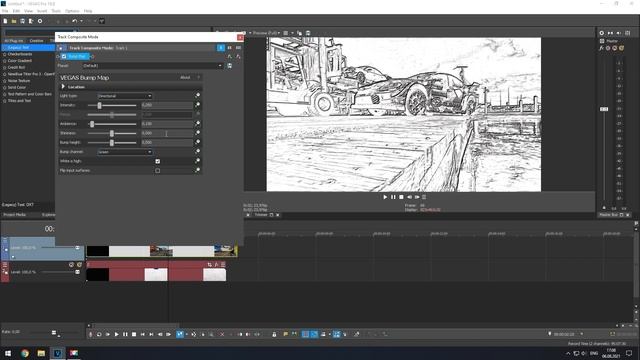Click the New project toolbar icon
640x360 pixels.
5,21
